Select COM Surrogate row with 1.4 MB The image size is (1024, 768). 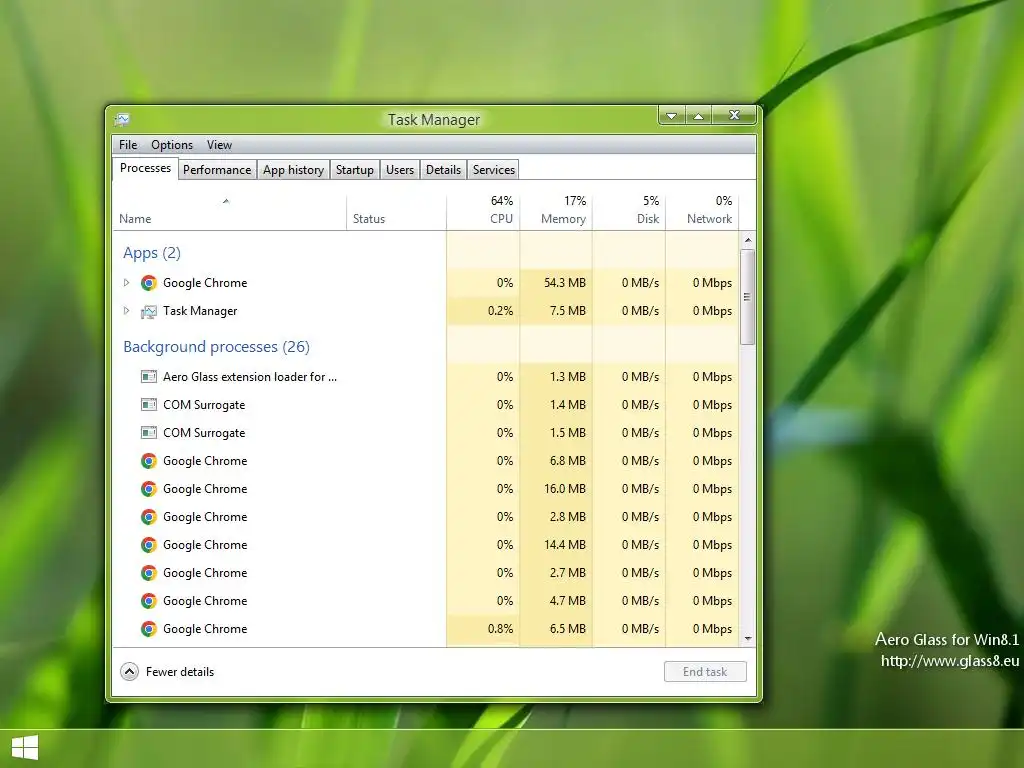coord(425,405)
